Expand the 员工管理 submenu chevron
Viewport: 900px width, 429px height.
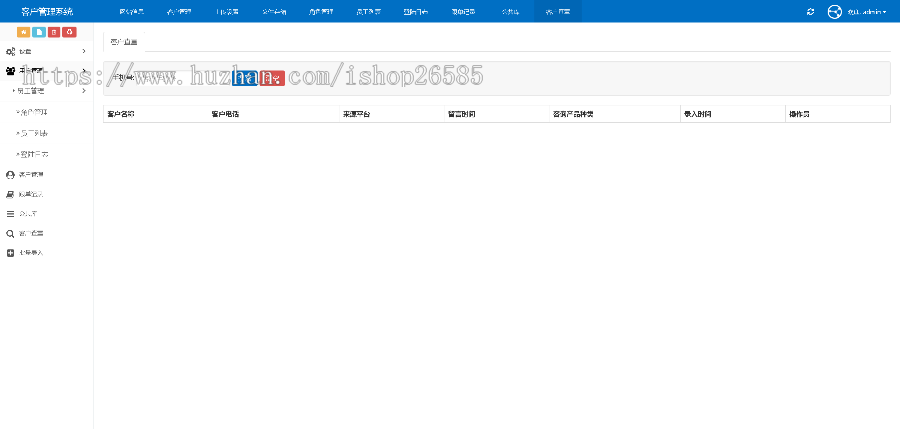[84, 91]
